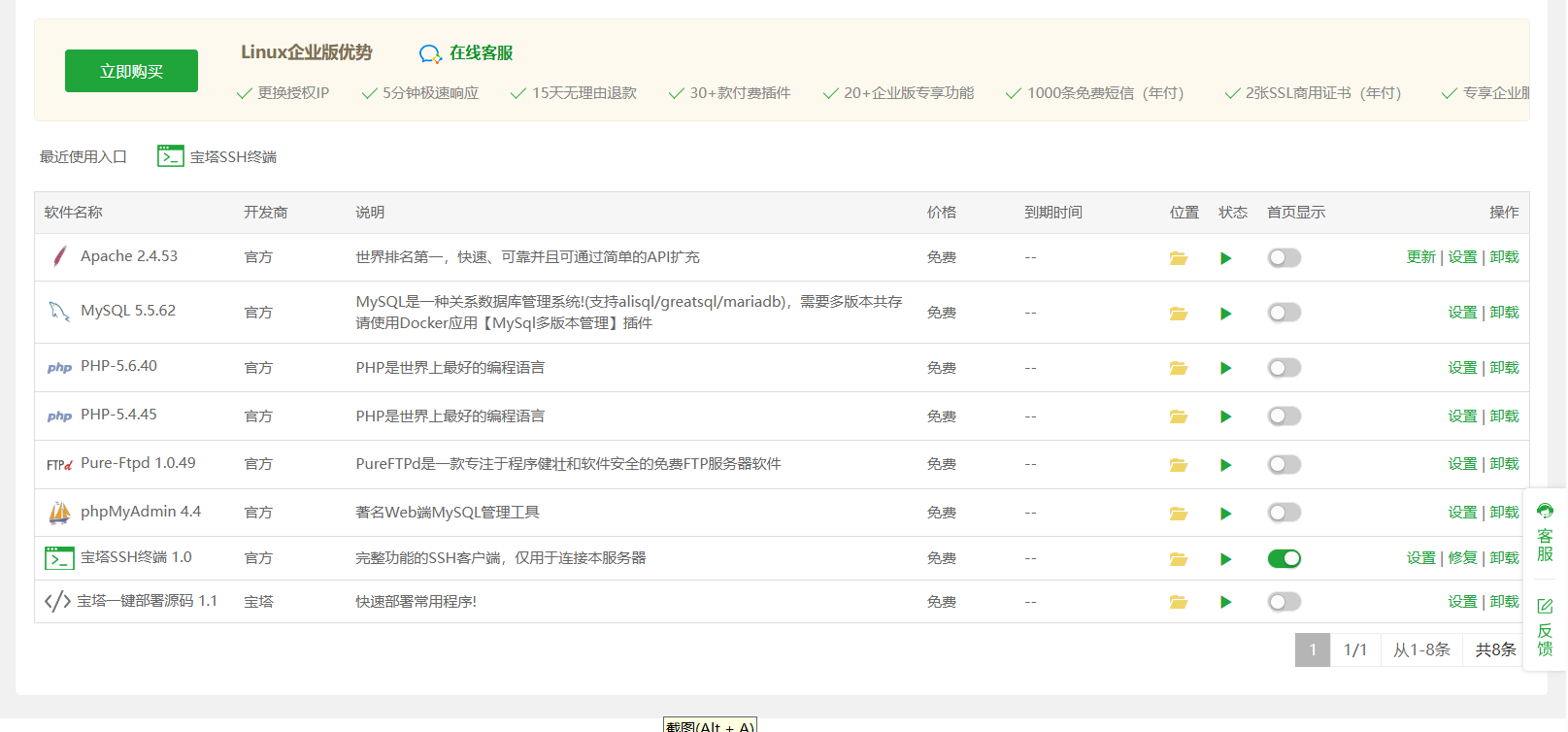Click the Apache feather logo icon
Image resolution: width=1568 pixels, height=732 pixels.
click(59, 256)
